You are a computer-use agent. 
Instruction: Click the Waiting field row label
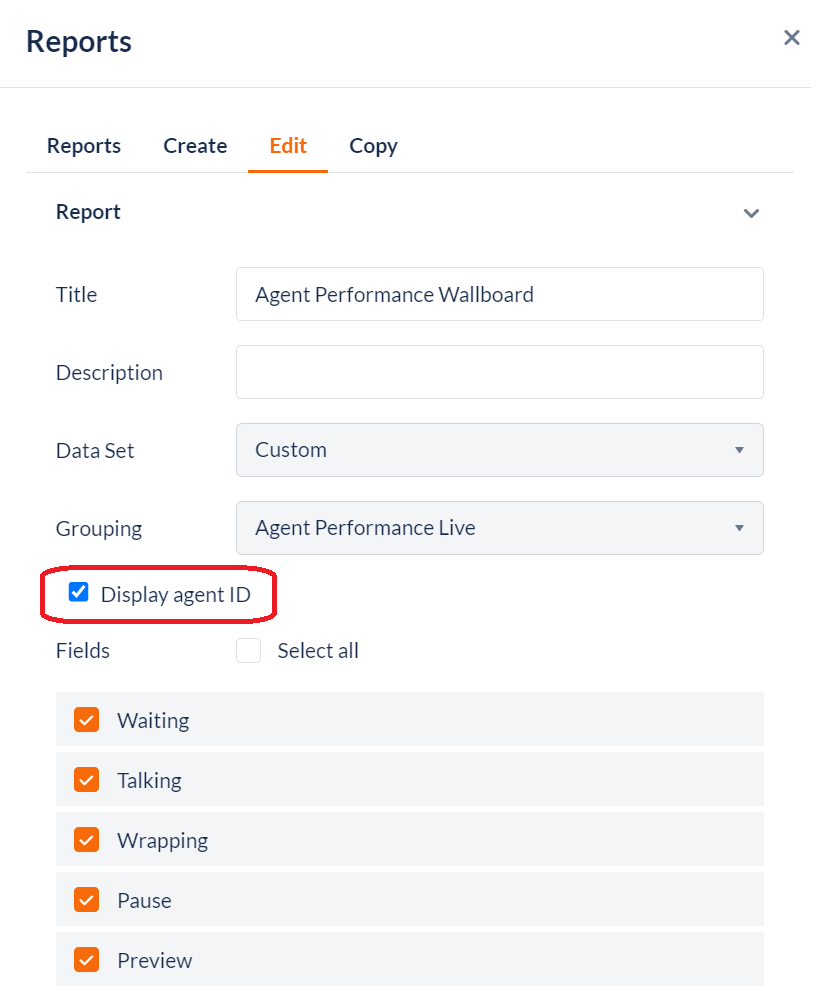coord(153,720)
